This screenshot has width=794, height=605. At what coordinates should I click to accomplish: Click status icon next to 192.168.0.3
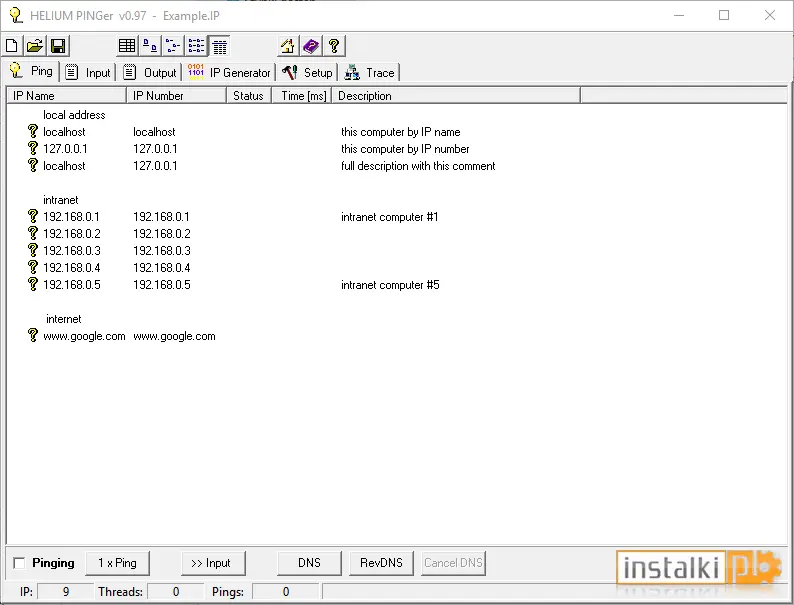point(33,251)
